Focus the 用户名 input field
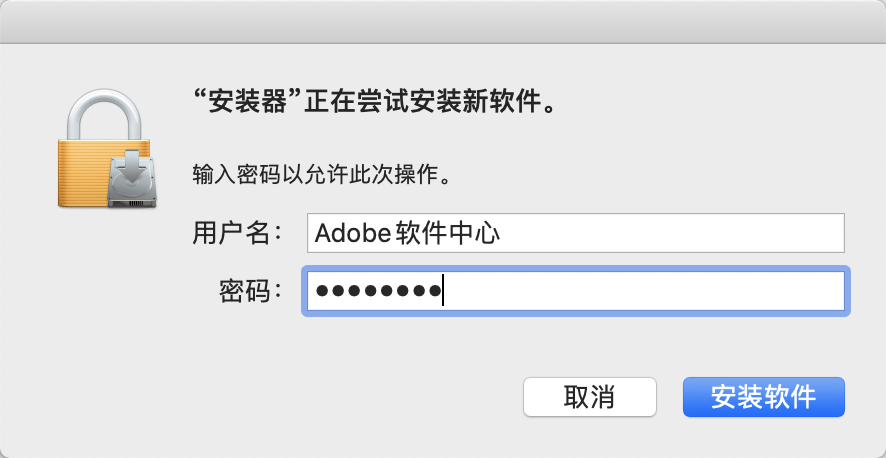The width and height of the screenshot is (886, 458). (575, 233)
